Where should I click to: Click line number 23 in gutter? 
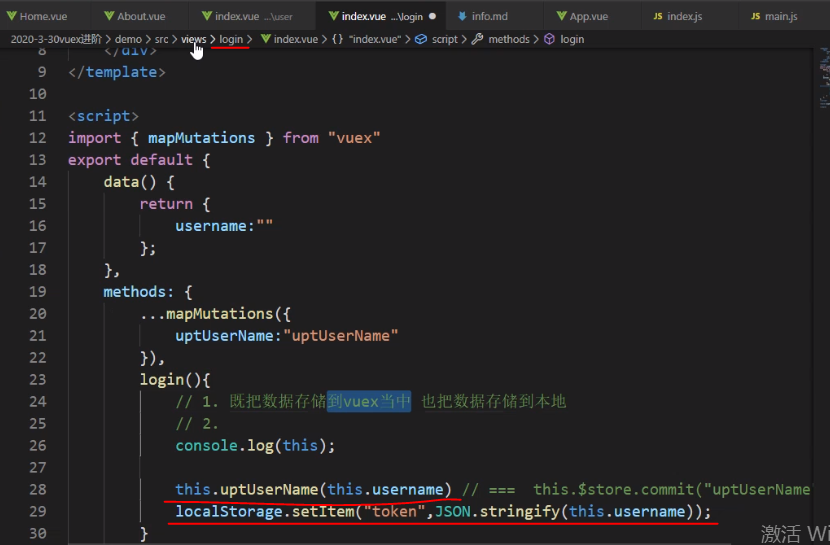38,379
